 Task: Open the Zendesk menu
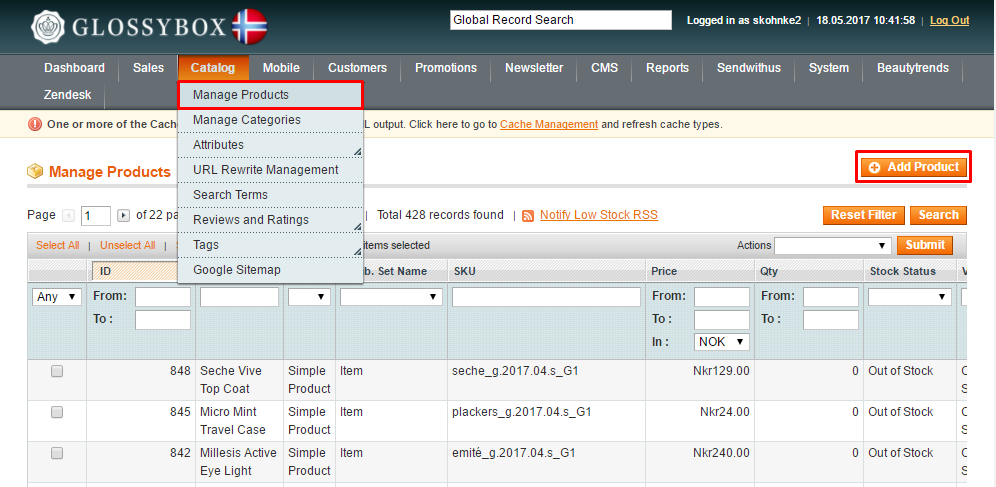point(67,95)
